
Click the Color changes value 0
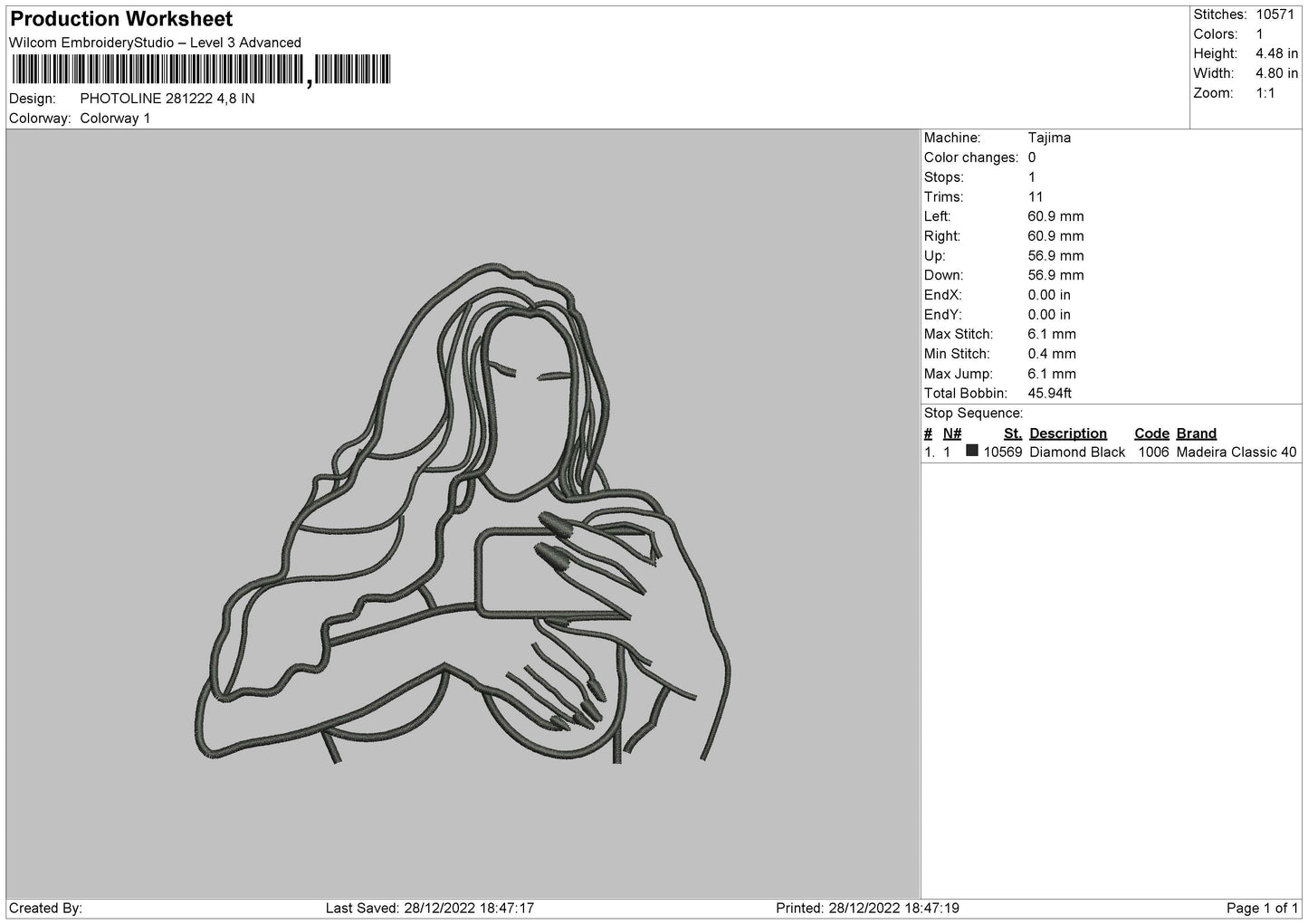point(1032,157)
